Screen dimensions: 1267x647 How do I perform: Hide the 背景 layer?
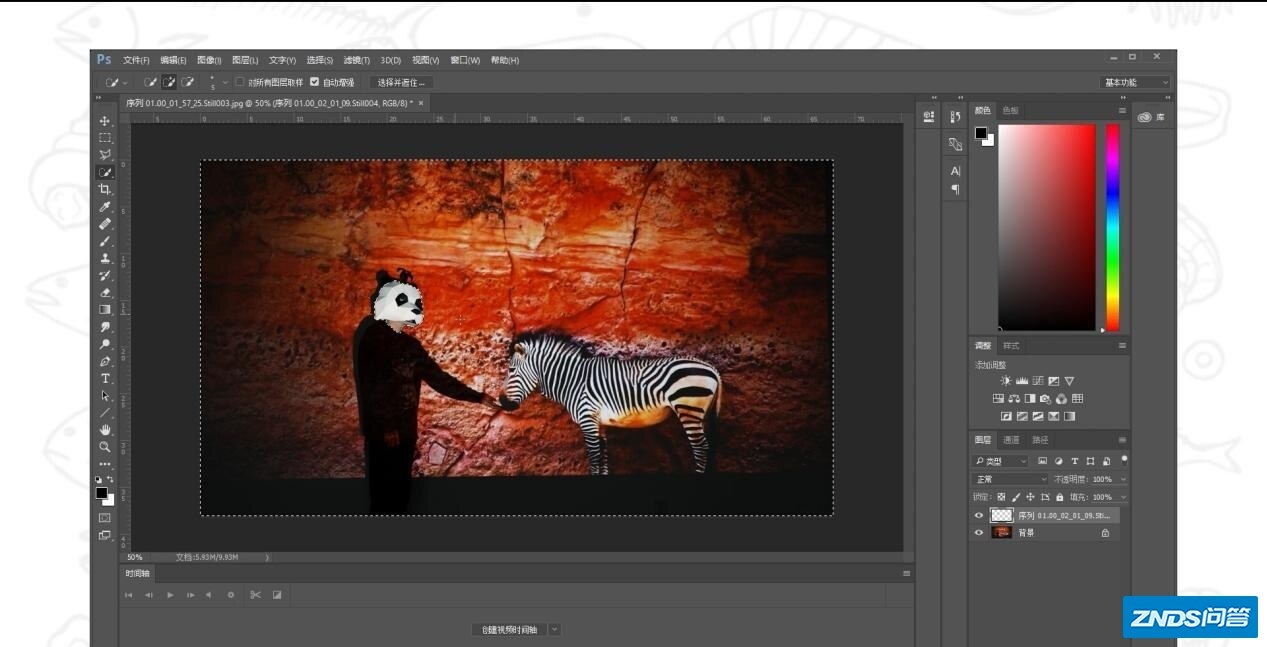979,533
